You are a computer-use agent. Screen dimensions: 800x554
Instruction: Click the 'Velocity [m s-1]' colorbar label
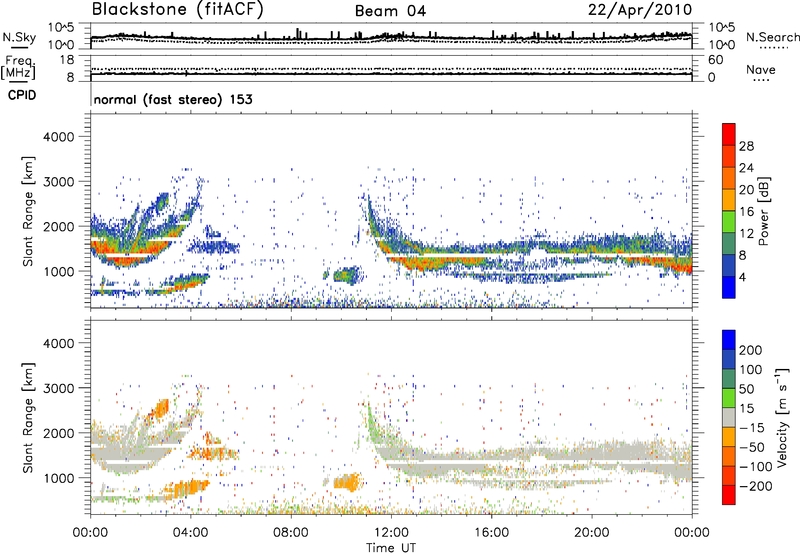782,417
